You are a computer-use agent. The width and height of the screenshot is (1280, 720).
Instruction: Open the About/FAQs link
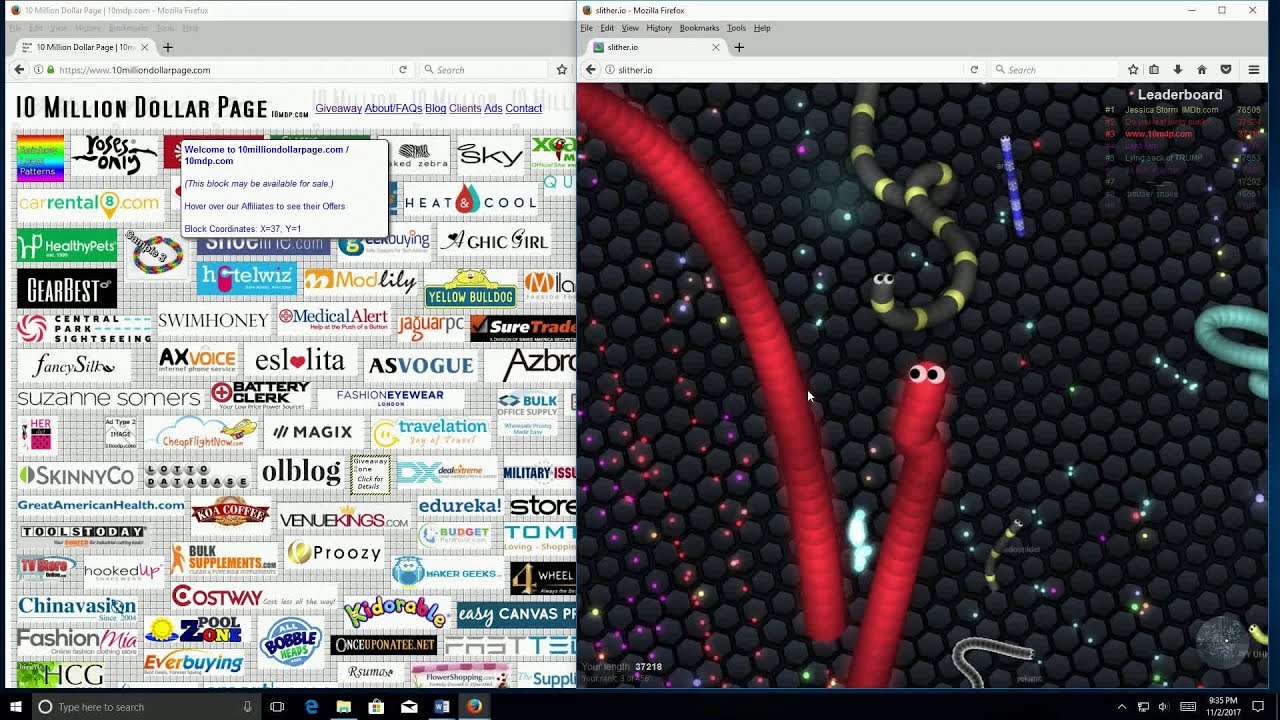tap(393, 108)
